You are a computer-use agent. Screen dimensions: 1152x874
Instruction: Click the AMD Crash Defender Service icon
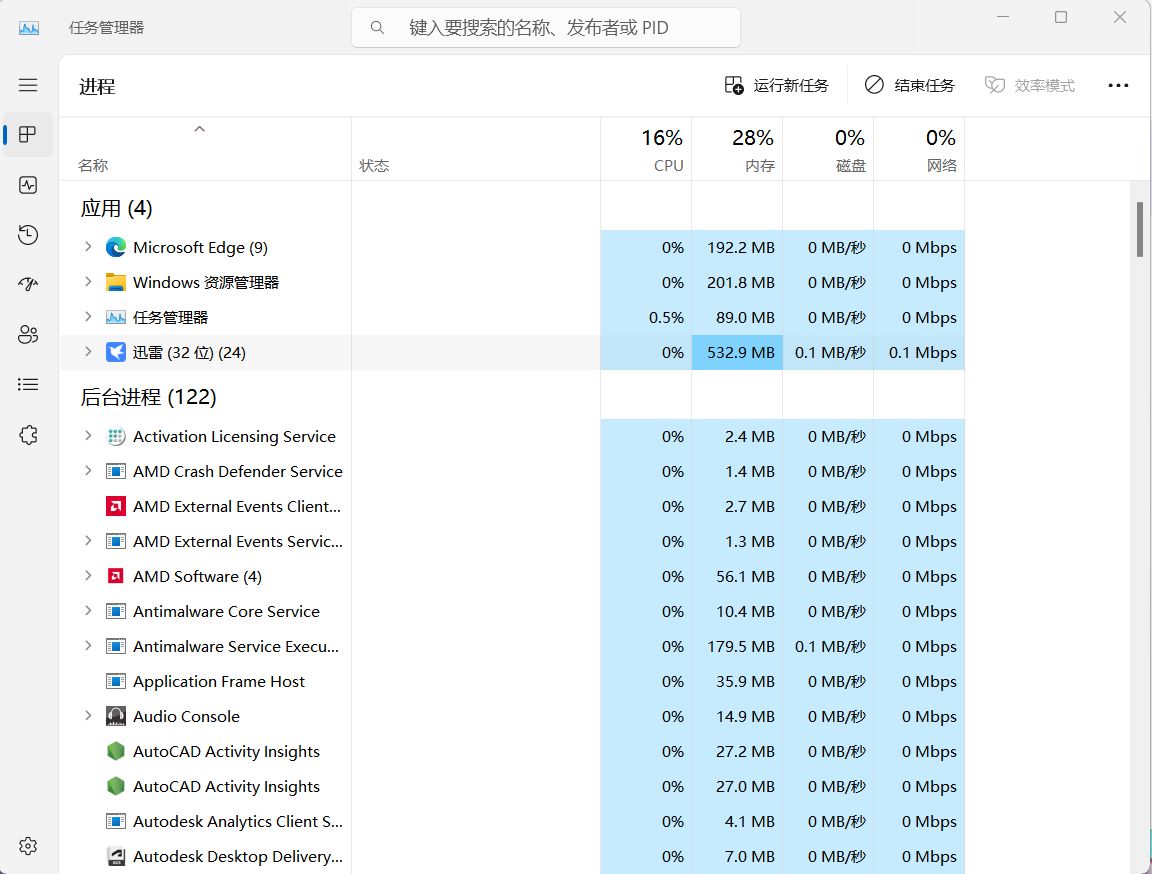click(x=115, y=472)
